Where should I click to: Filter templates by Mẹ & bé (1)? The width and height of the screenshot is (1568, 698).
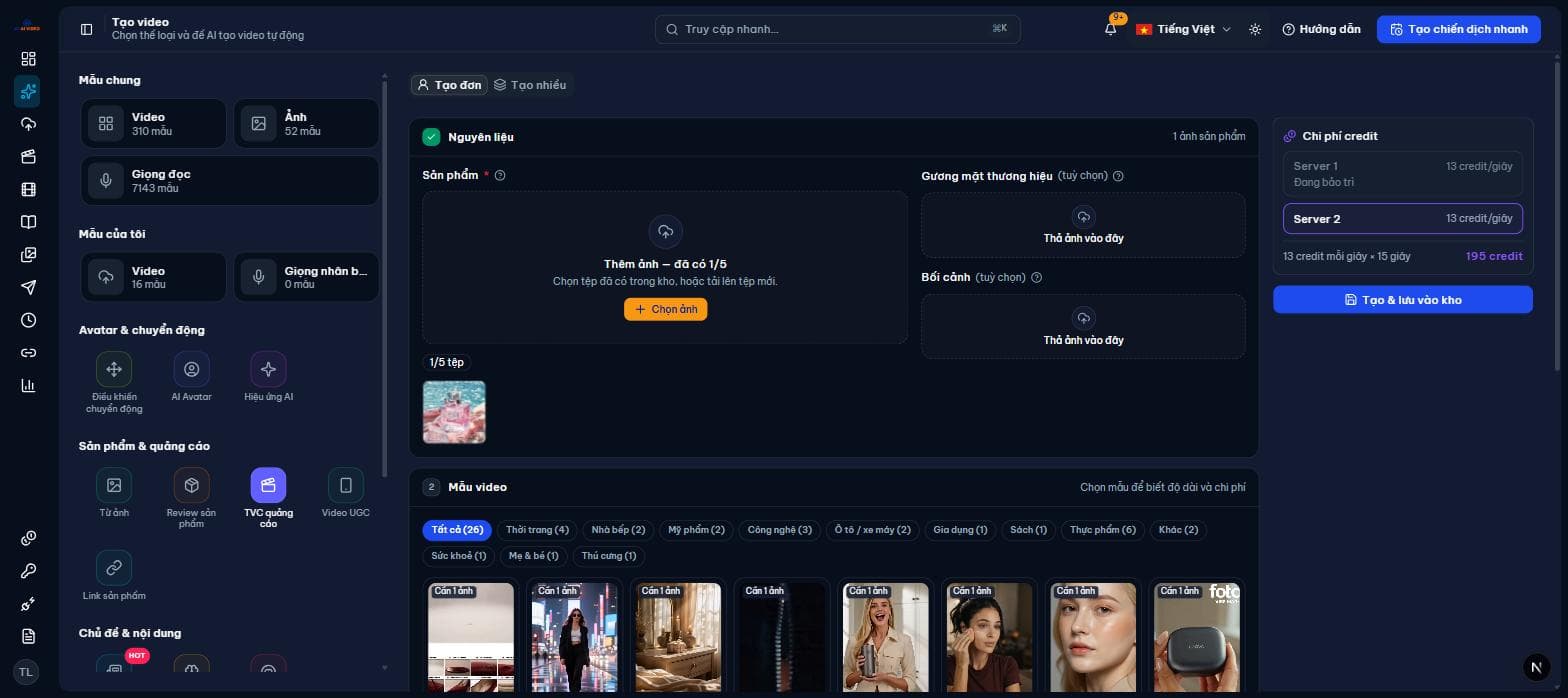click(x=533, y=555)
